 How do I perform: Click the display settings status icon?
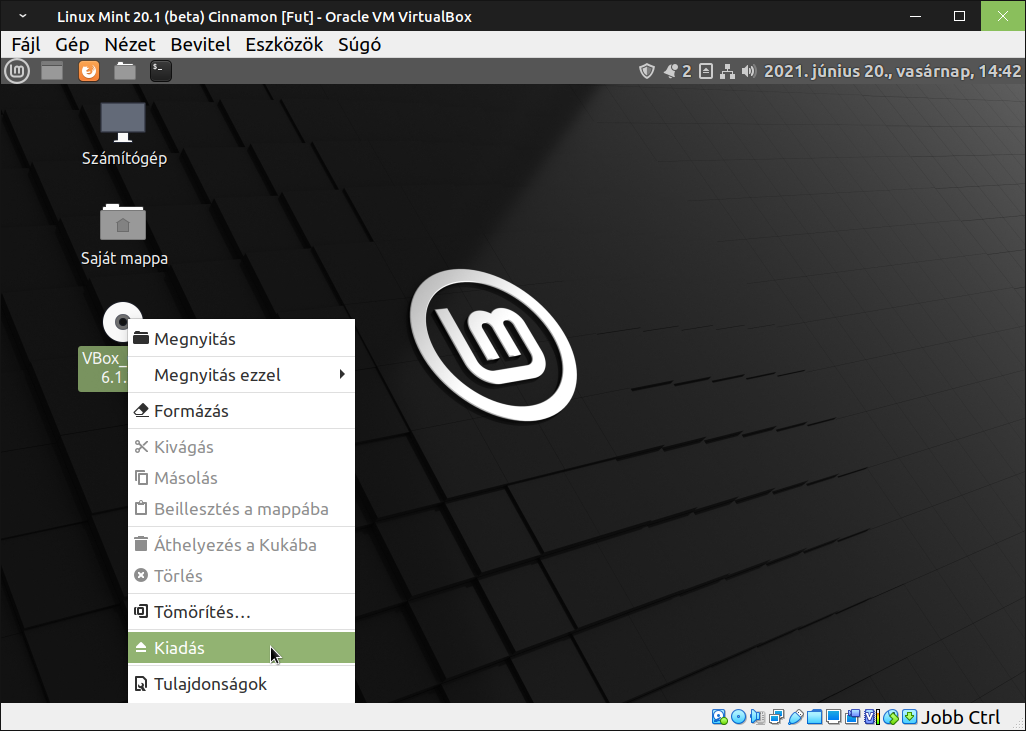pyautogui.click(x=834, y=717)
